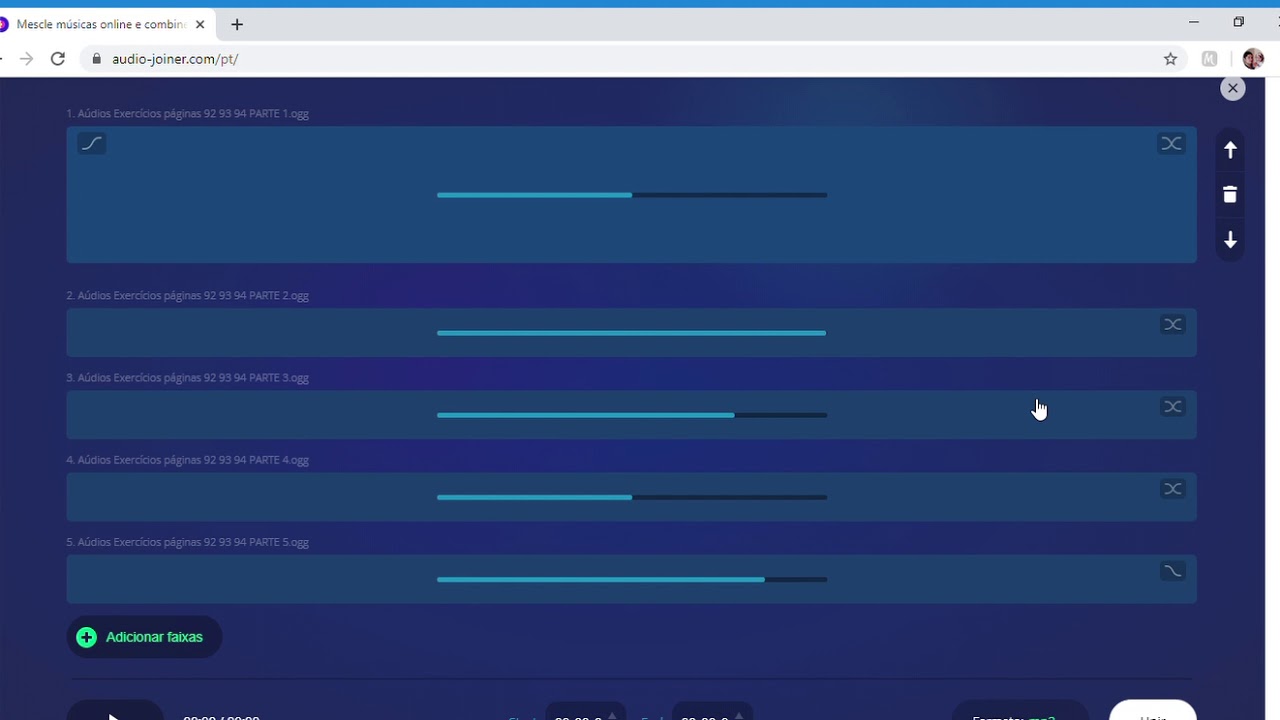Toggle fade-out icon on PARTE 5 track
Image resolution: width=1280 pixels, height=720 pixels.
pos(1172,571)
